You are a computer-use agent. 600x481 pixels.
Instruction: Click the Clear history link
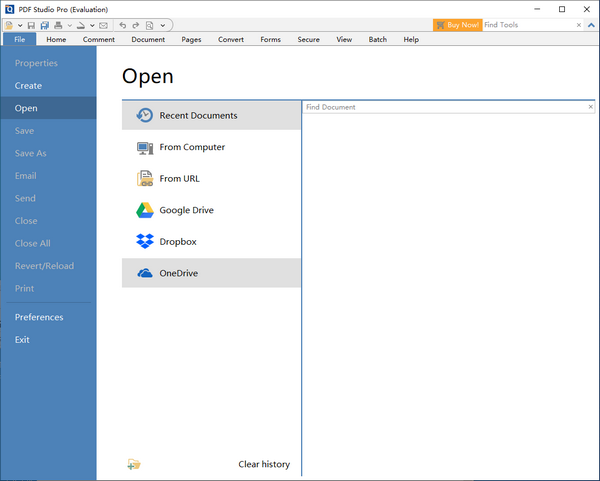tap(264, 464)
